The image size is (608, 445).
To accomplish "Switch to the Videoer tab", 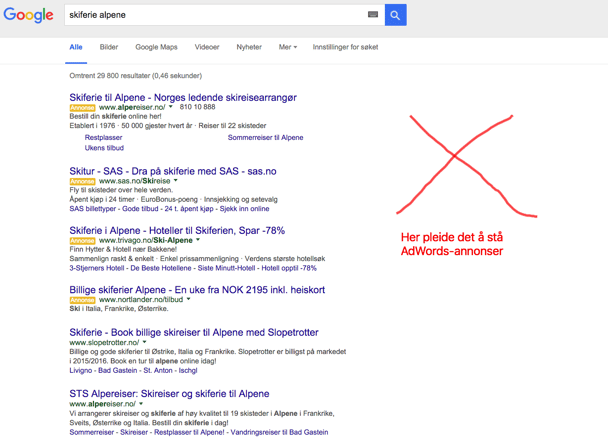I will coord(207,47).
